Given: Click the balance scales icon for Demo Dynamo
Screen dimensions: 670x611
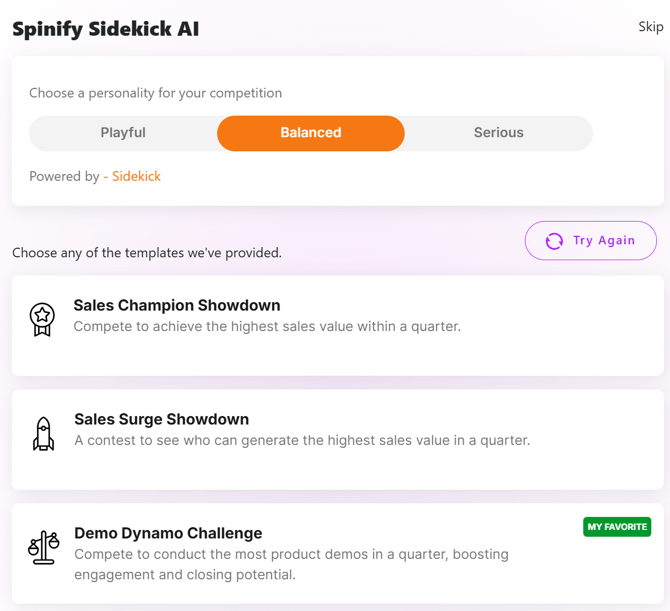Looking at the screenshot, I should click(x=44, y=547).
